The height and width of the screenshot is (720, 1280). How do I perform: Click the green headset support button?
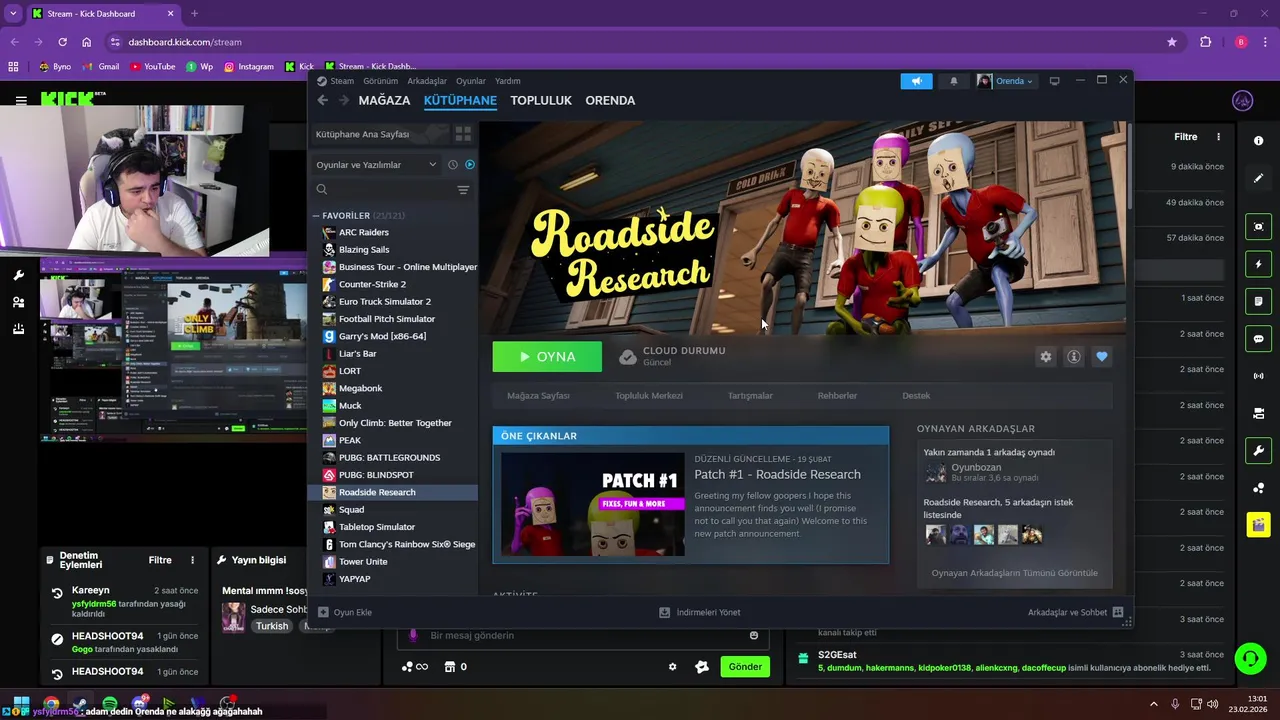(1250, 658)
